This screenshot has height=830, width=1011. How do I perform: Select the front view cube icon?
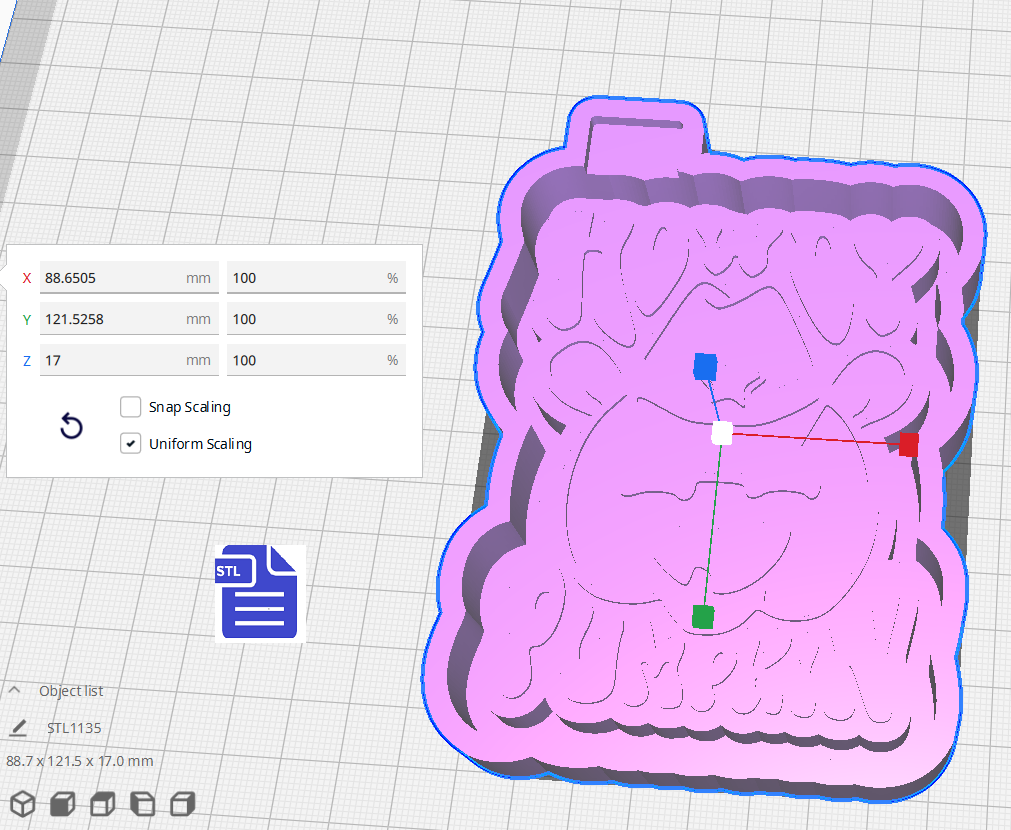click(63, 803)
